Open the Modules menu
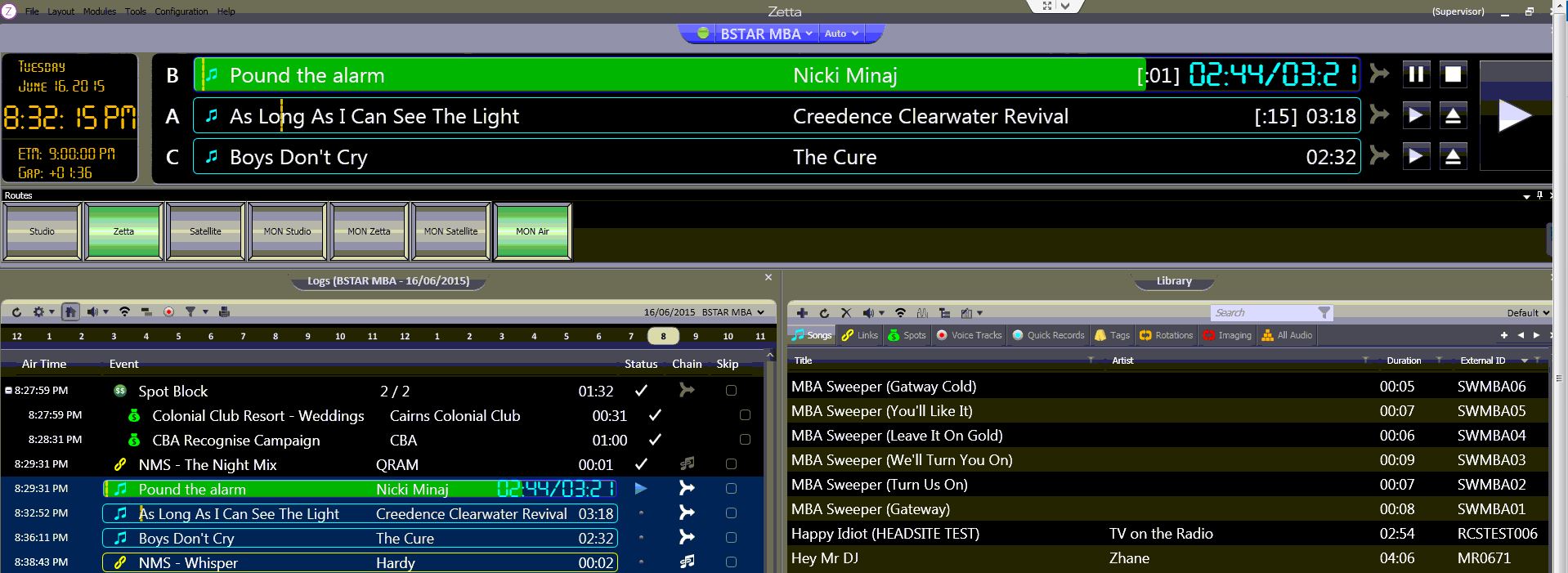The image size is (1568, 573). (99, 11)
